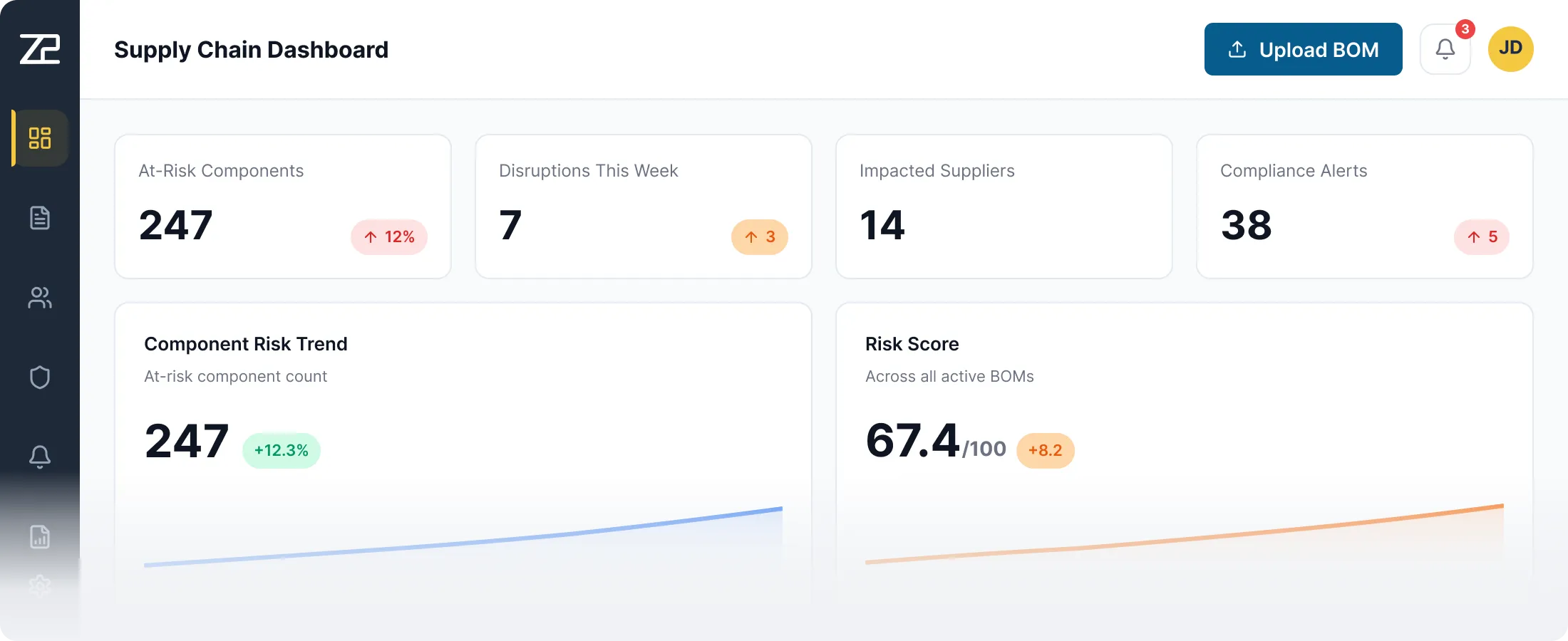
Task: Open compliance section via shield icon
Action: point(40,377)
